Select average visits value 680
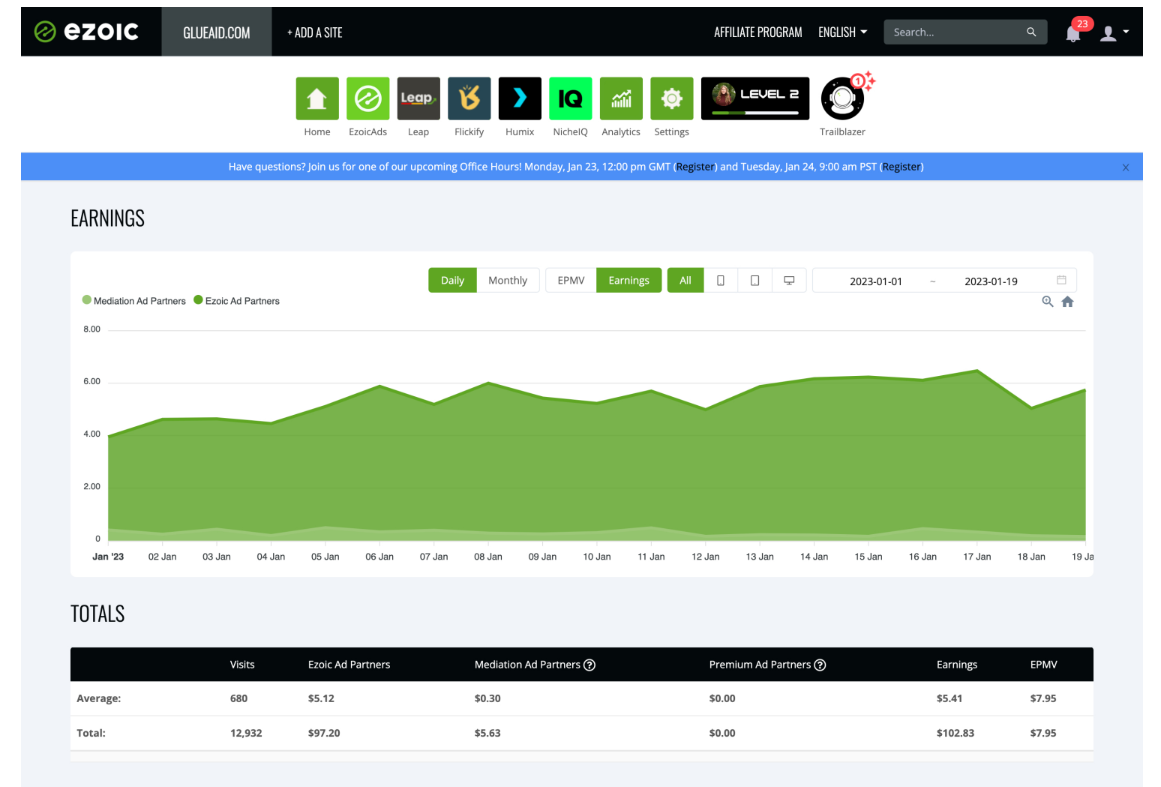 coord(238,698)
